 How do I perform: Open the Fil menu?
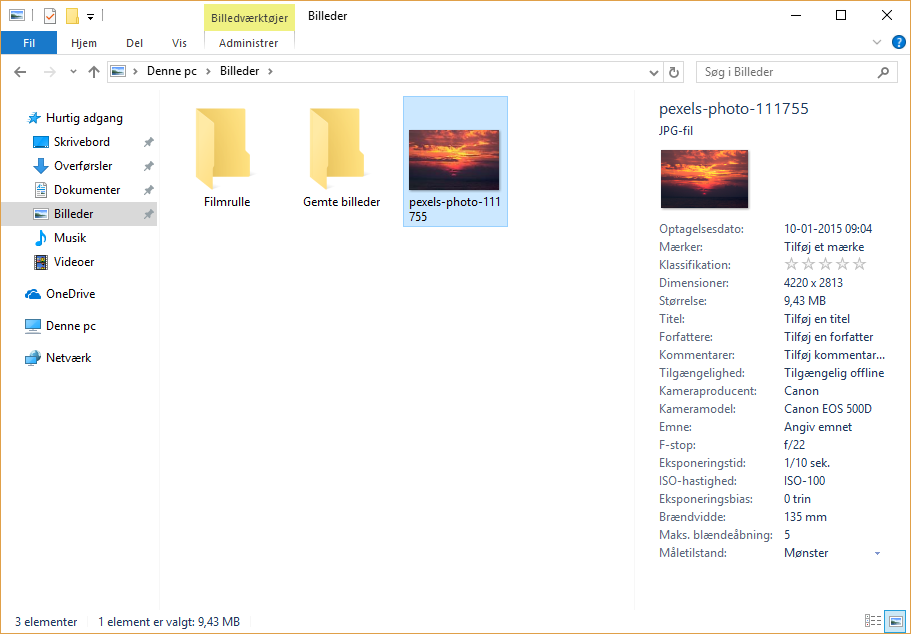pos(29,42)
